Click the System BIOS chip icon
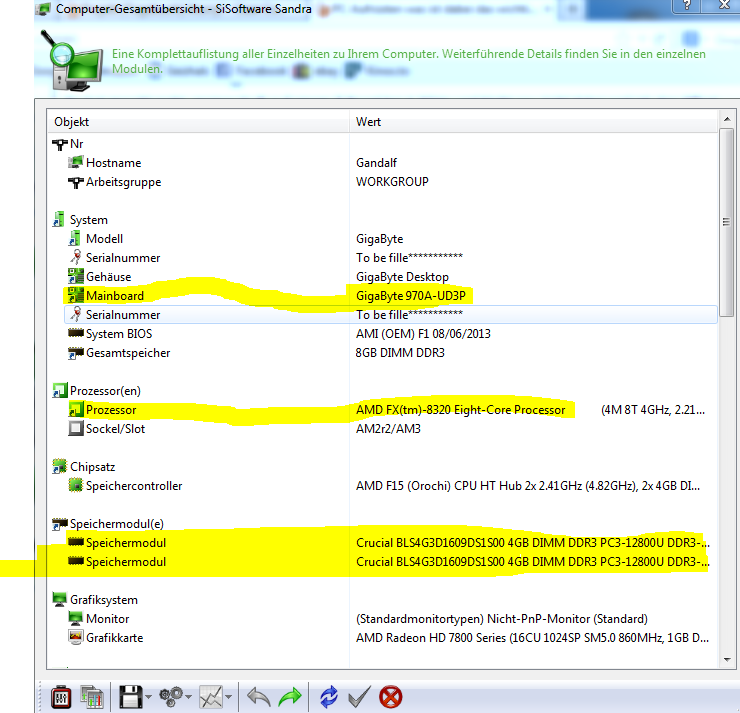 (x=76, y=333)
